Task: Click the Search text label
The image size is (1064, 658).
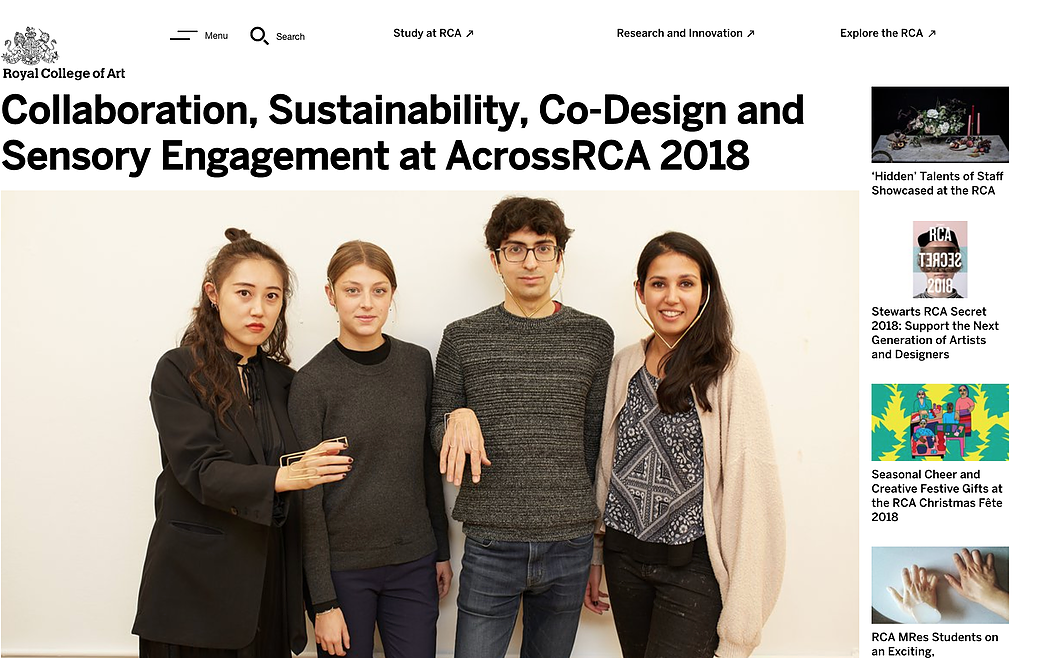Action: coord(290,37)
